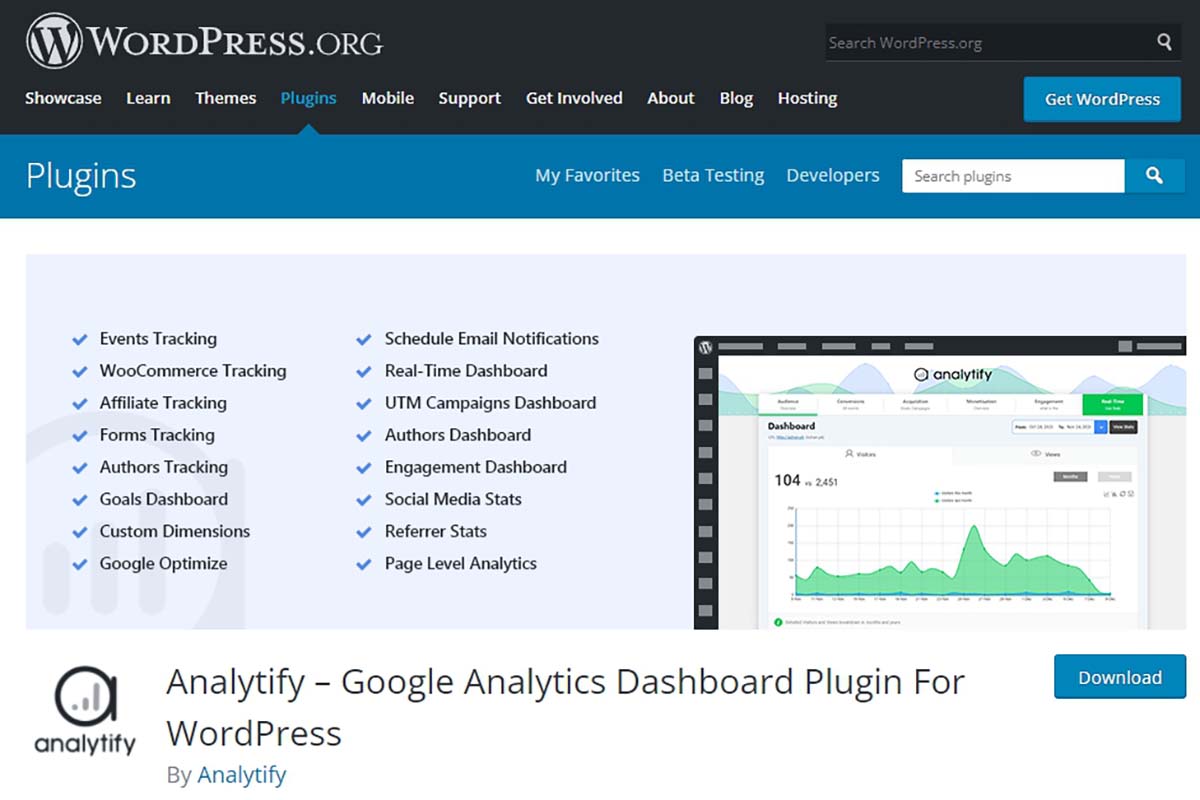Click the "Schedule Email Notifications" feature text
The width and height of the screenshot is (1200, 800).
[x=492, y=338]
